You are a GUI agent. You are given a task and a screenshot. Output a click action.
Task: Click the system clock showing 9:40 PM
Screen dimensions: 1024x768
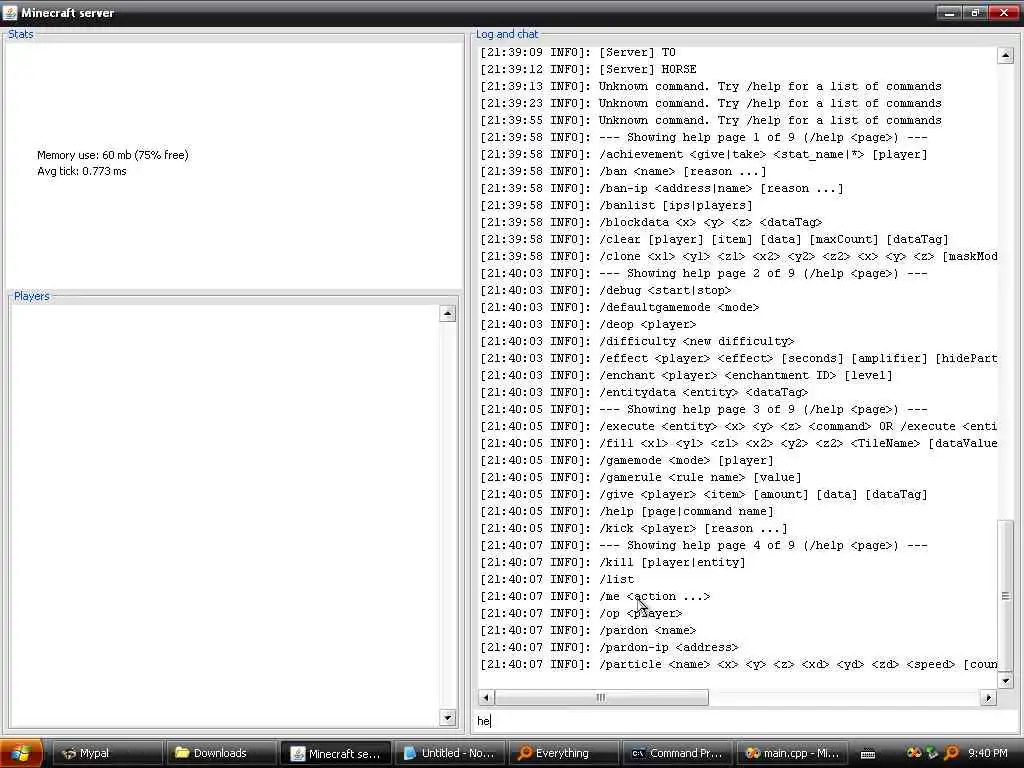pyautogui.click(x=987, y=753)
